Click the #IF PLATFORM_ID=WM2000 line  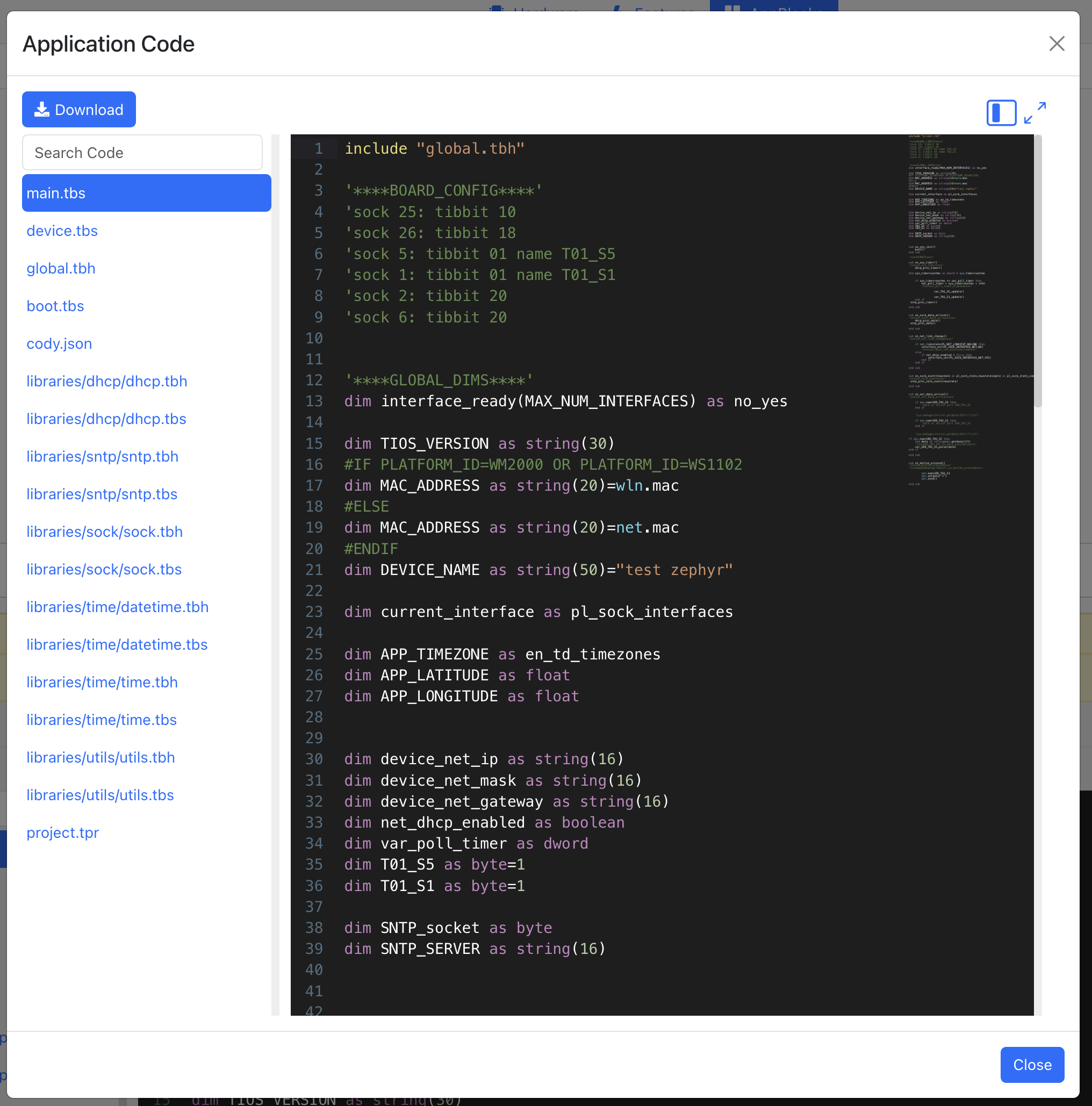(543, 465)
